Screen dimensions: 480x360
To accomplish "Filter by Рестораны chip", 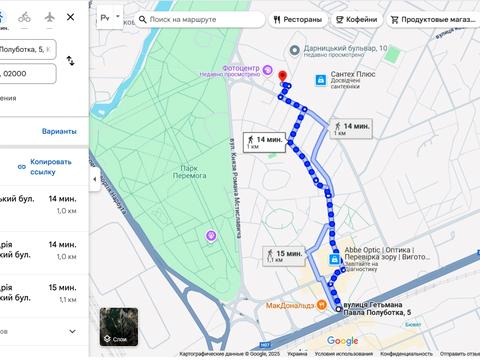I will (x=298, y=20).
